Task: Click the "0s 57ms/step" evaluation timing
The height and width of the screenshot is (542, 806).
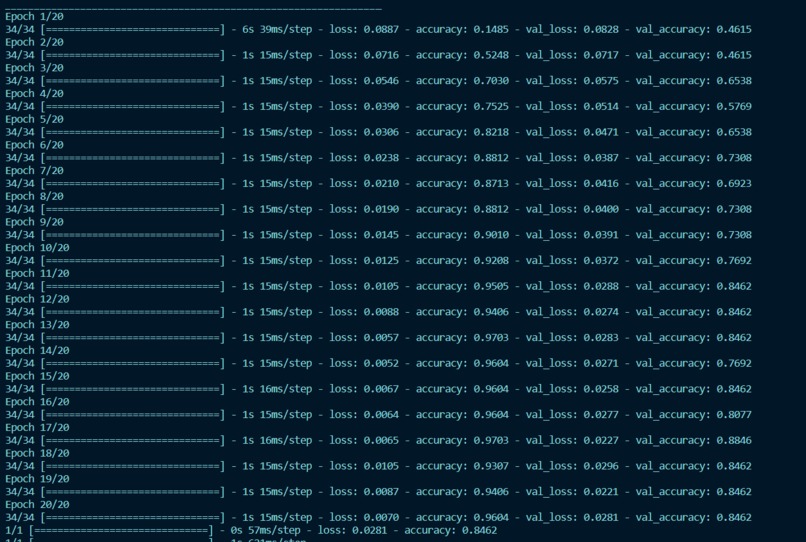Action: (265, 531)
